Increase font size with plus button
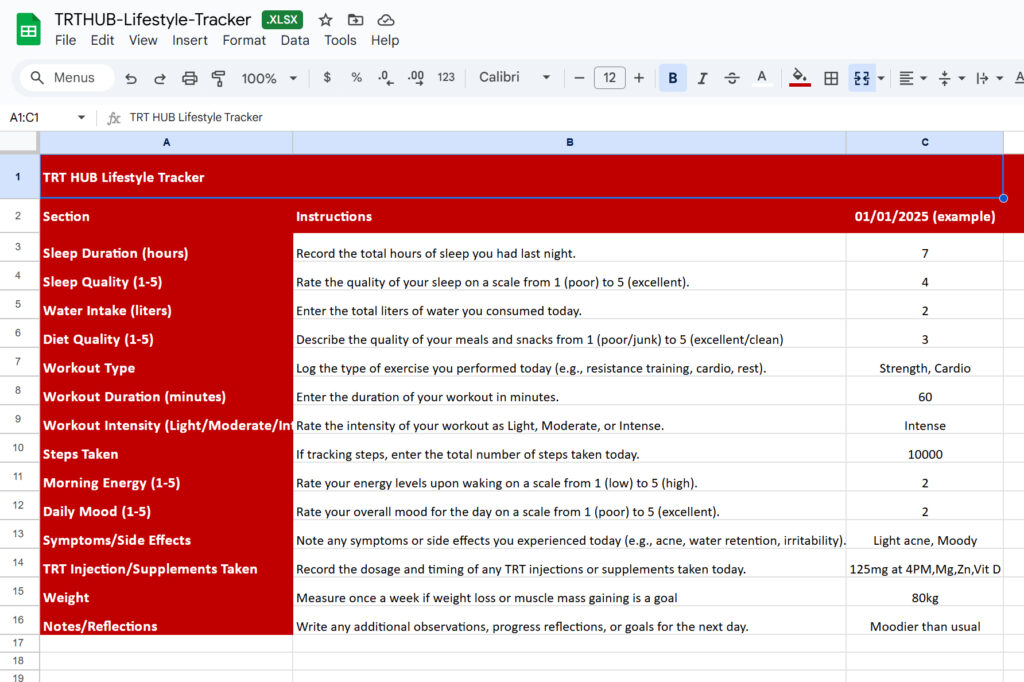The width and height of the screenshot is (1024, 682). tap(639, 78)
